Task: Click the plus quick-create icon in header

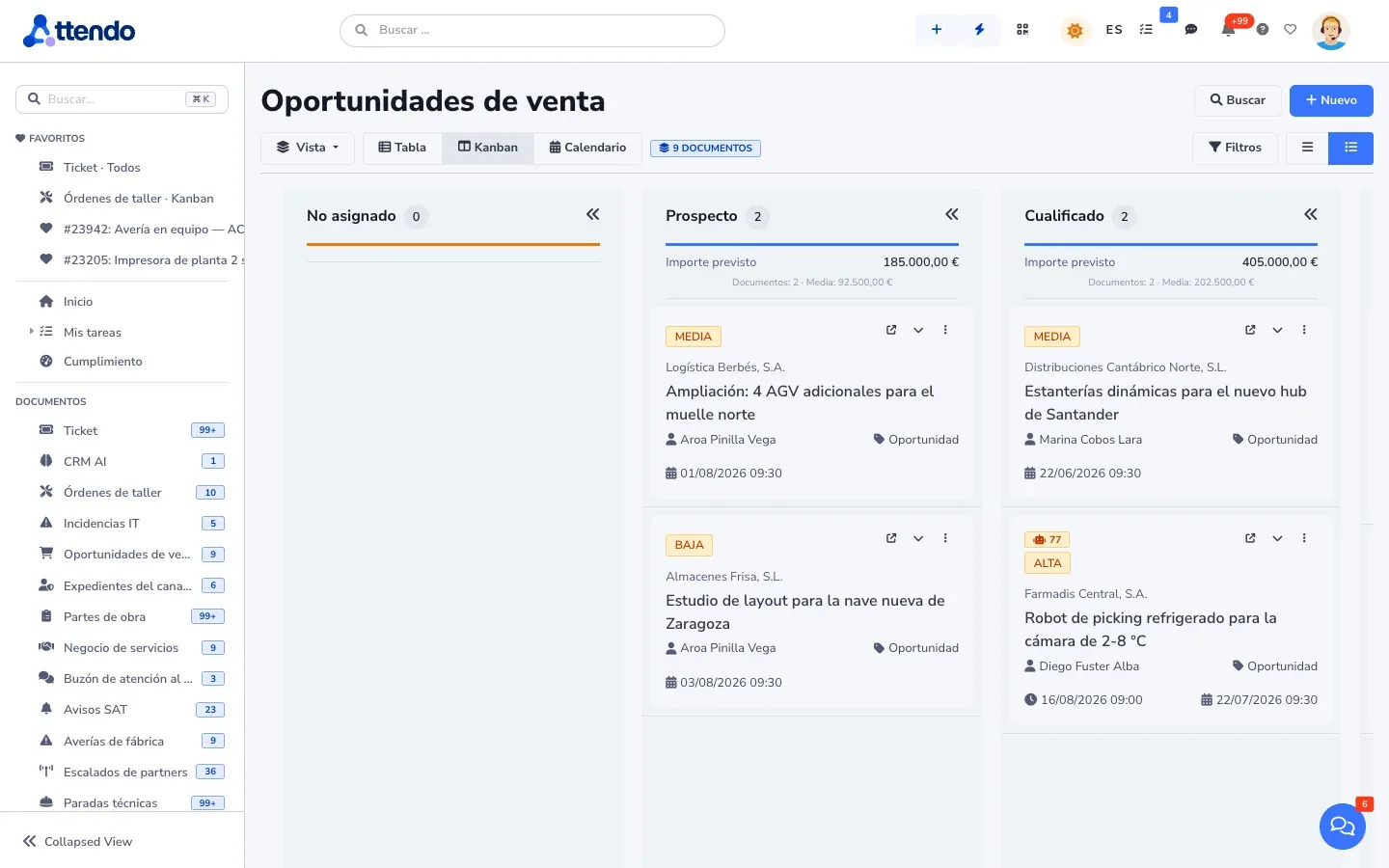Action: pyautogui.click(x=937, y=30)
